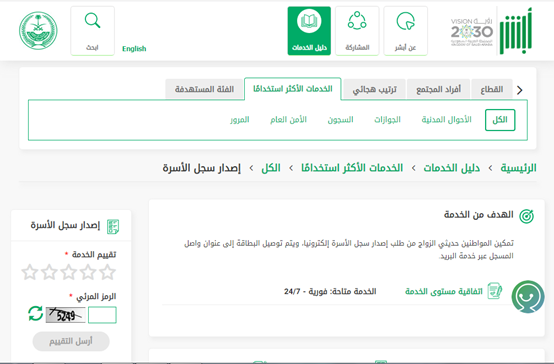Open the chat assistant bubble
The width and height of the screenshot is (554, 364).
tap(528, 297)
